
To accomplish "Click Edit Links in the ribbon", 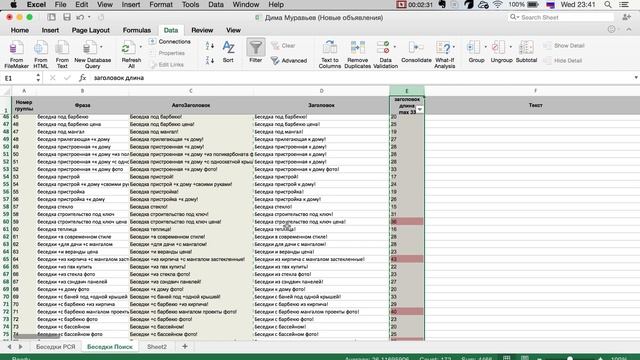I will pyautogui.click(x=167, y=64).
